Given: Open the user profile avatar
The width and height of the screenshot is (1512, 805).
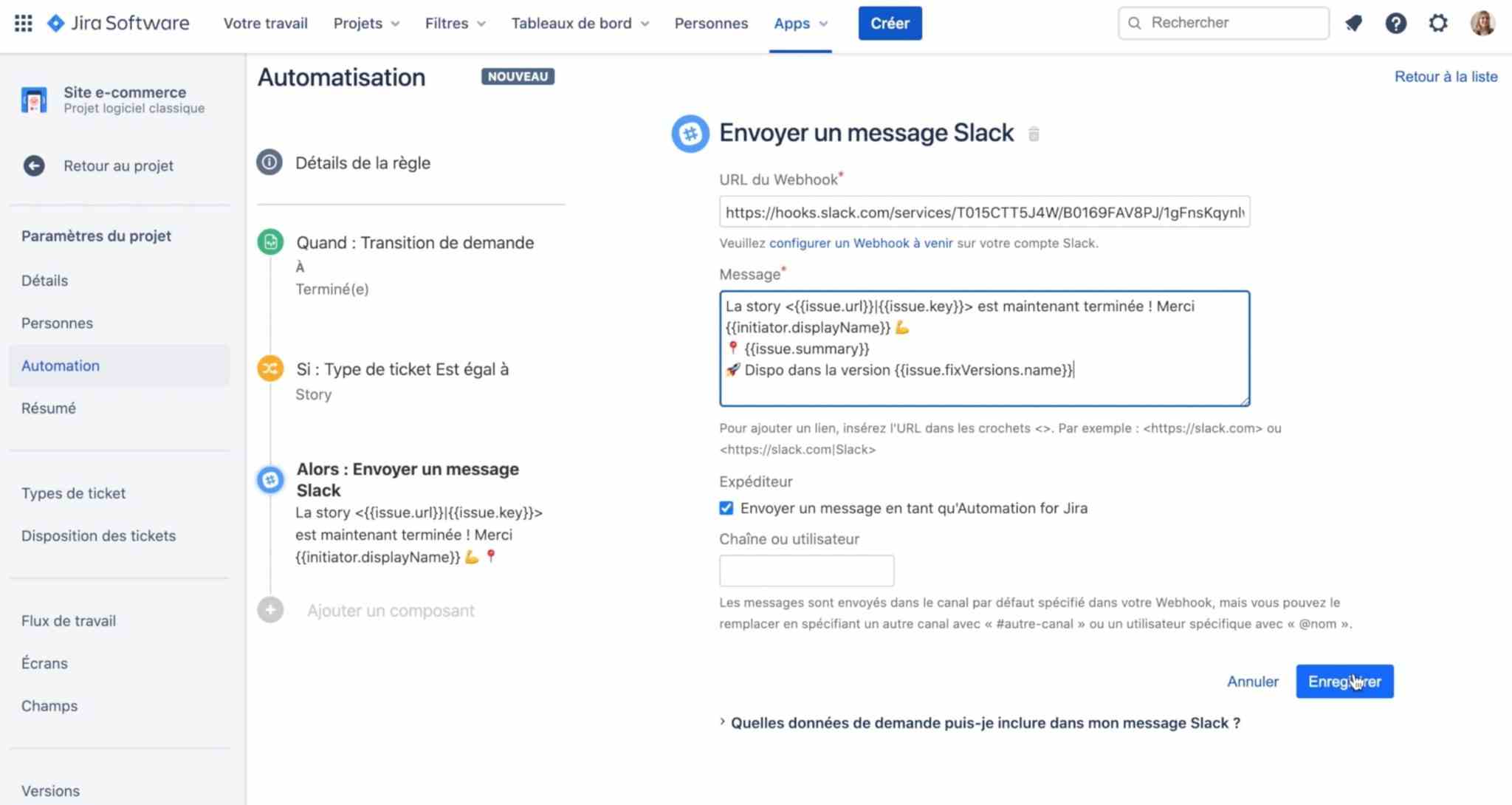Looking at the screenshot, I should point(1482,23).
